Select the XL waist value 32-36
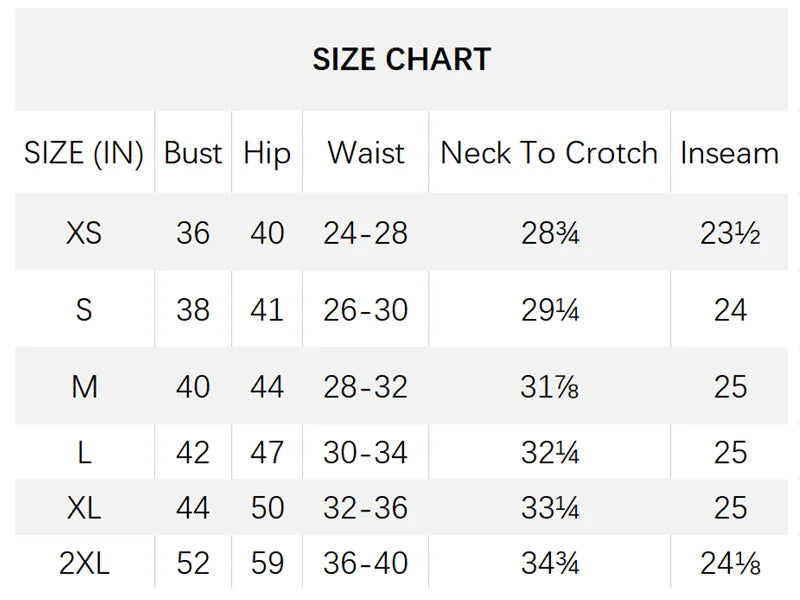Screen dimensions: 800x600 click(366, 508)
